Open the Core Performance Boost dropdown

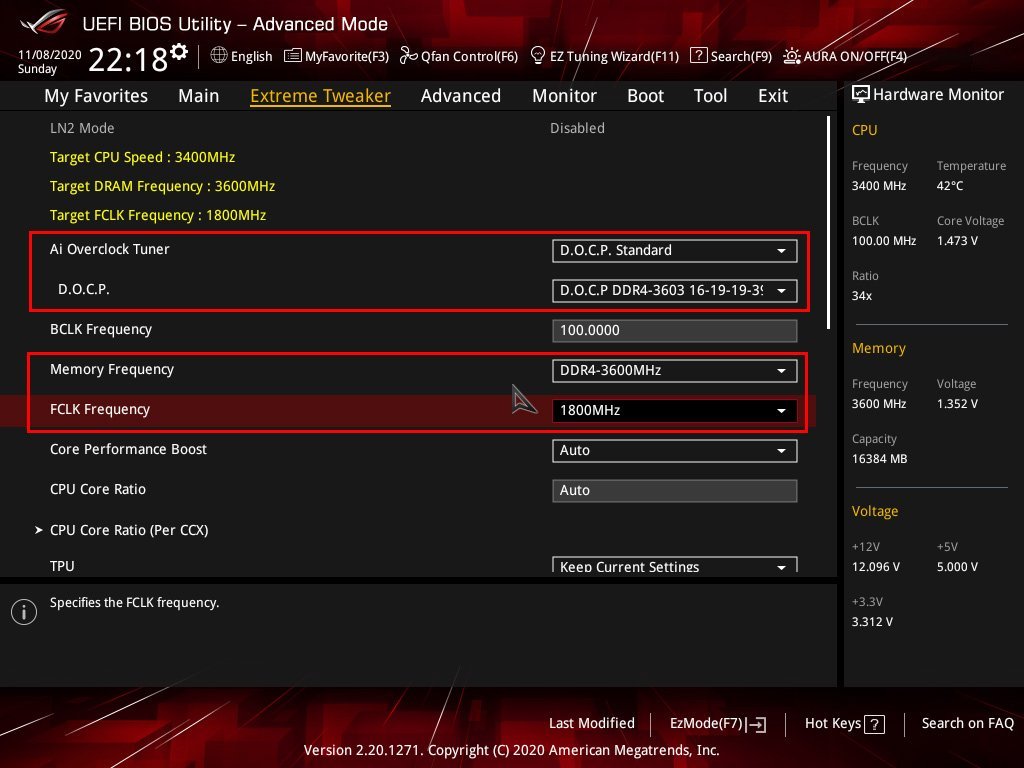[x=675, y=451]
